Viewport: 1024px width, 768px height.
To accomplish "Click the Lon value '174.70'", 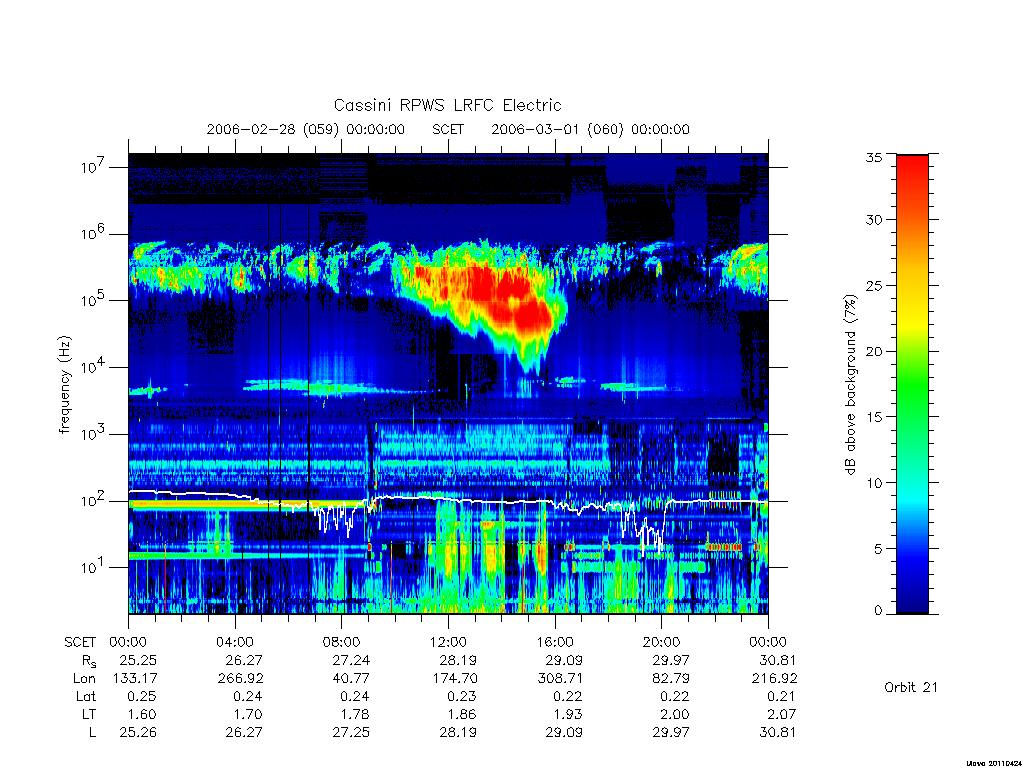I will click(453, 679).
